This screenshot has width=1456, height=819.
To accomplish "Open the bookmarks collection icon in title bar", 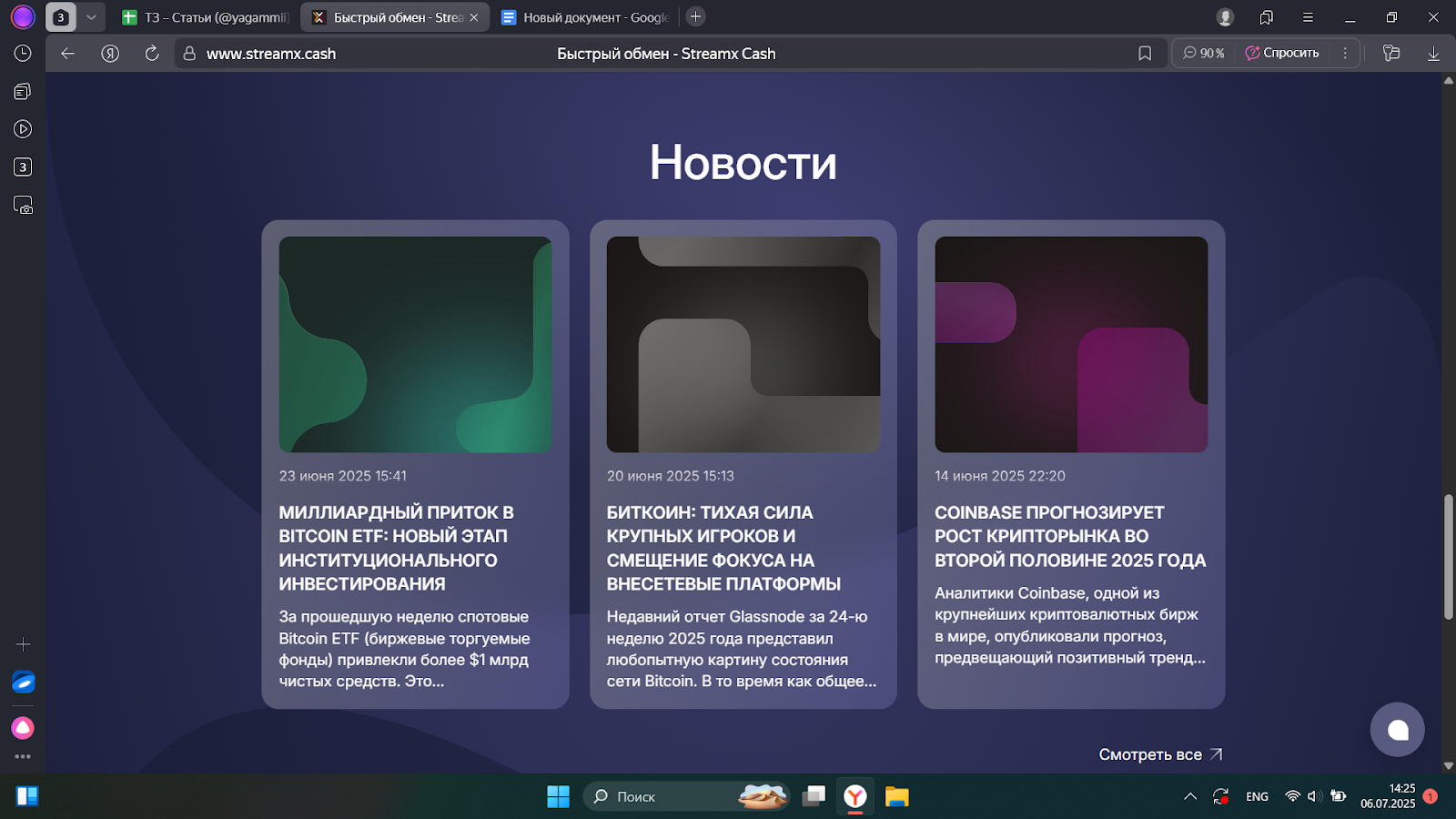I will point(1266,17).
